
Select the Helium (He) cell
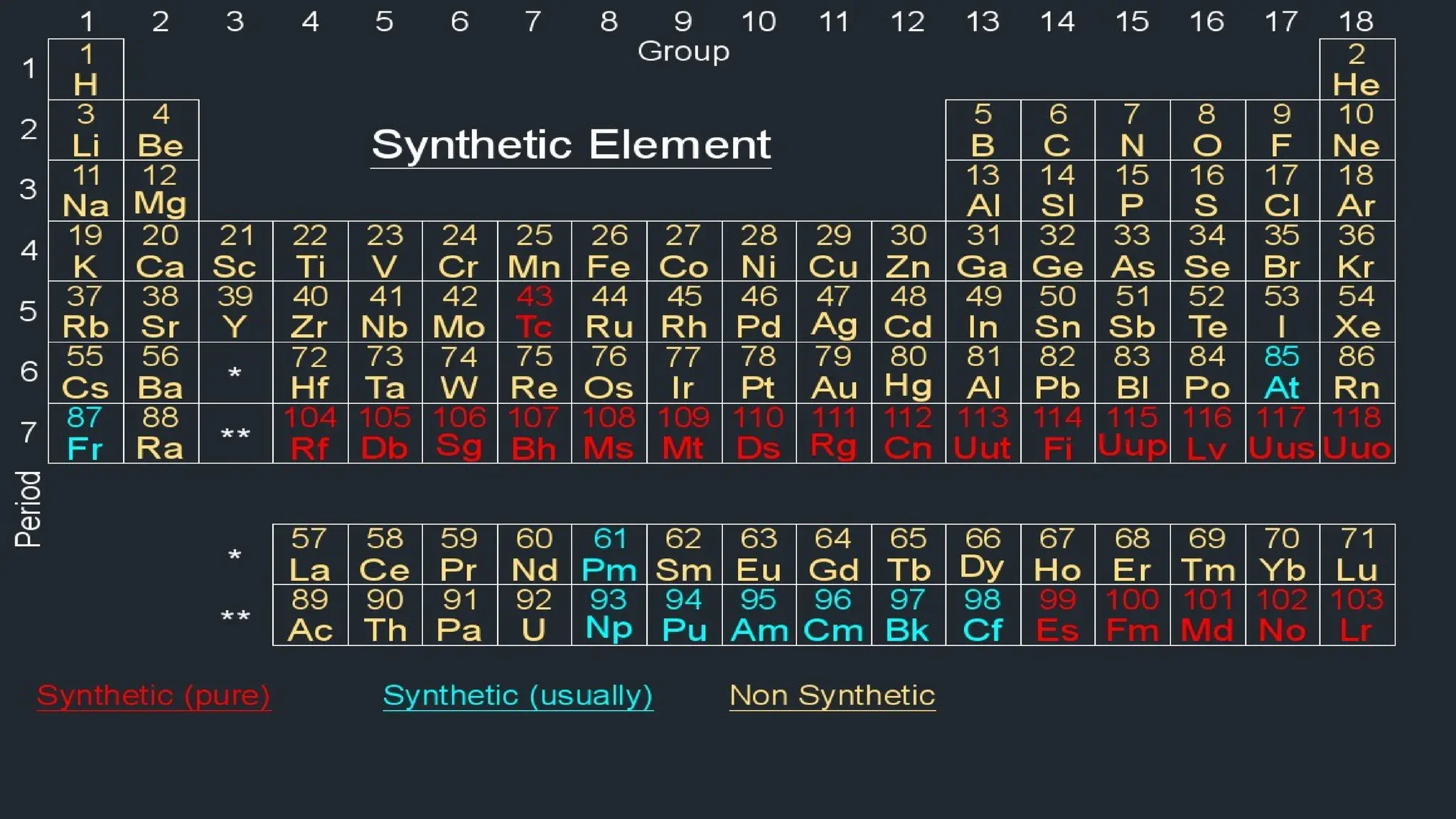pos(1356,70)
